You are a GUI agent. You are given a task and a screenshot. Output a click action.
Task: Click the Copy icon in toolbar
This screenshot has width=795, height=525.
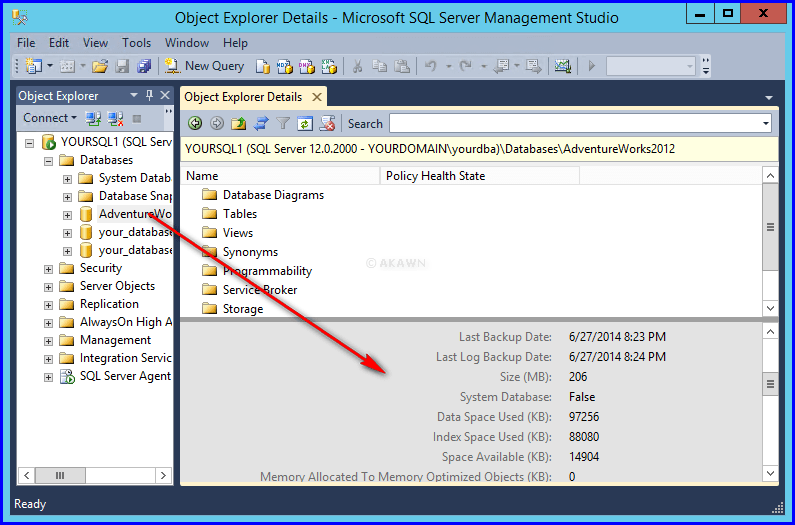tap(379, 66)
